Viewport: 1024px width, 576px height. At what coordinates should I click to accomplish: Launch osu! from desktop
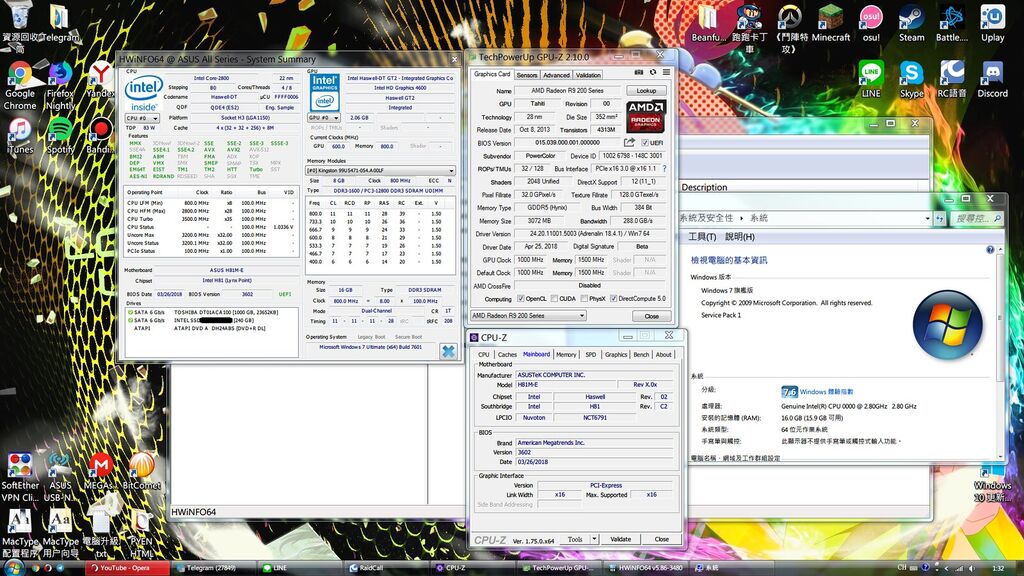click(871, 24)
